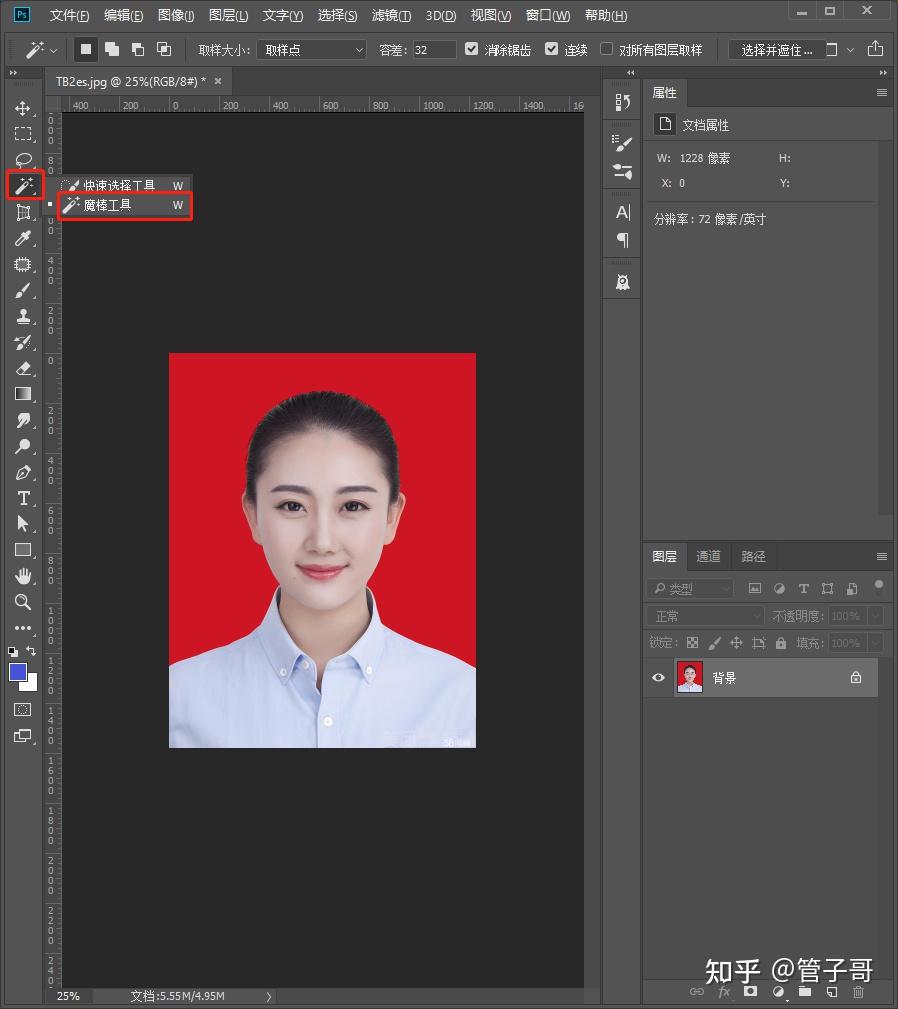
Task: Toggle the 连续 checkbox
Action: coord(551,49)
